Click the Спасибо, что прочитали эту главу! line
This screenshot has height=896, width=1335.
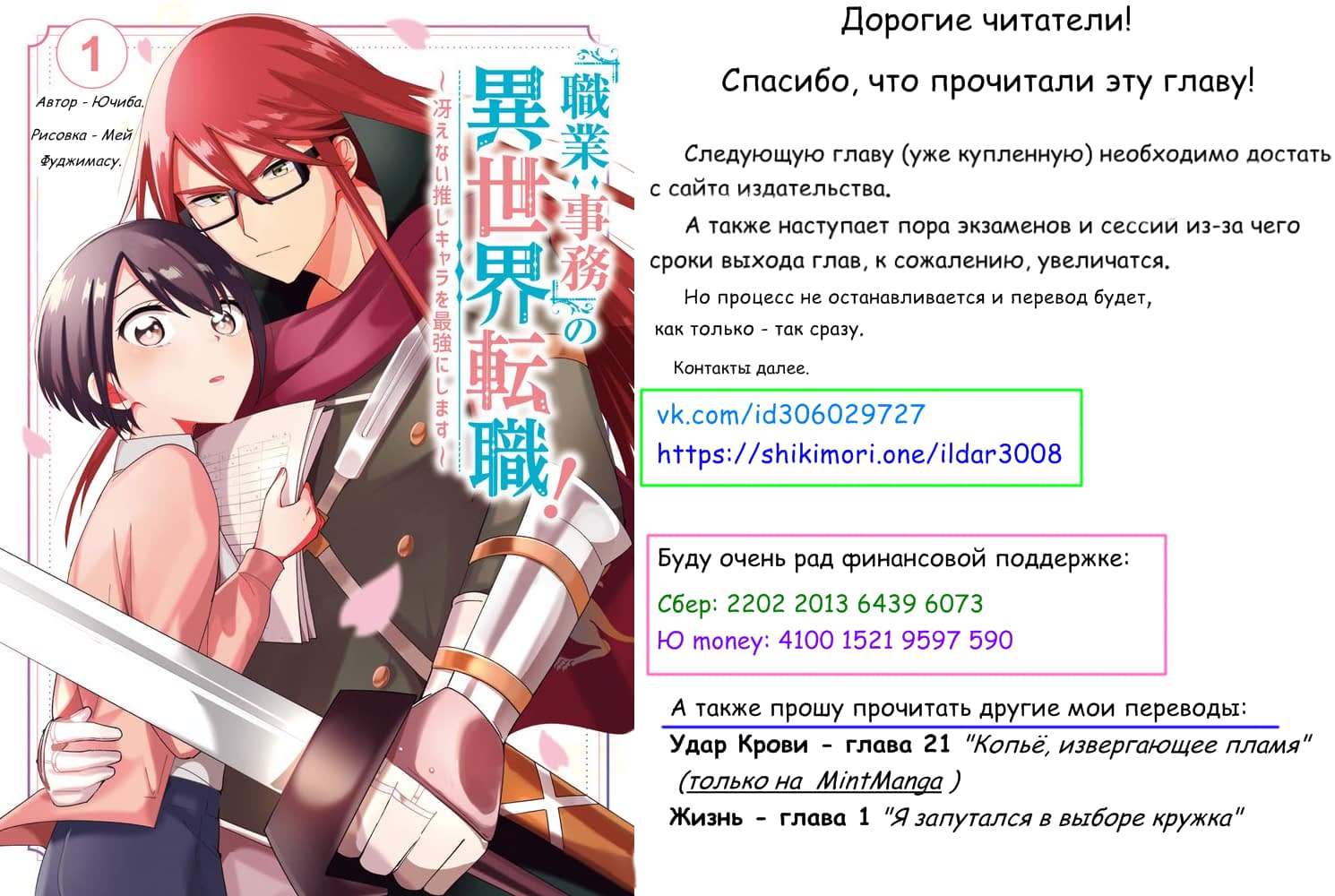pos(987,81)
